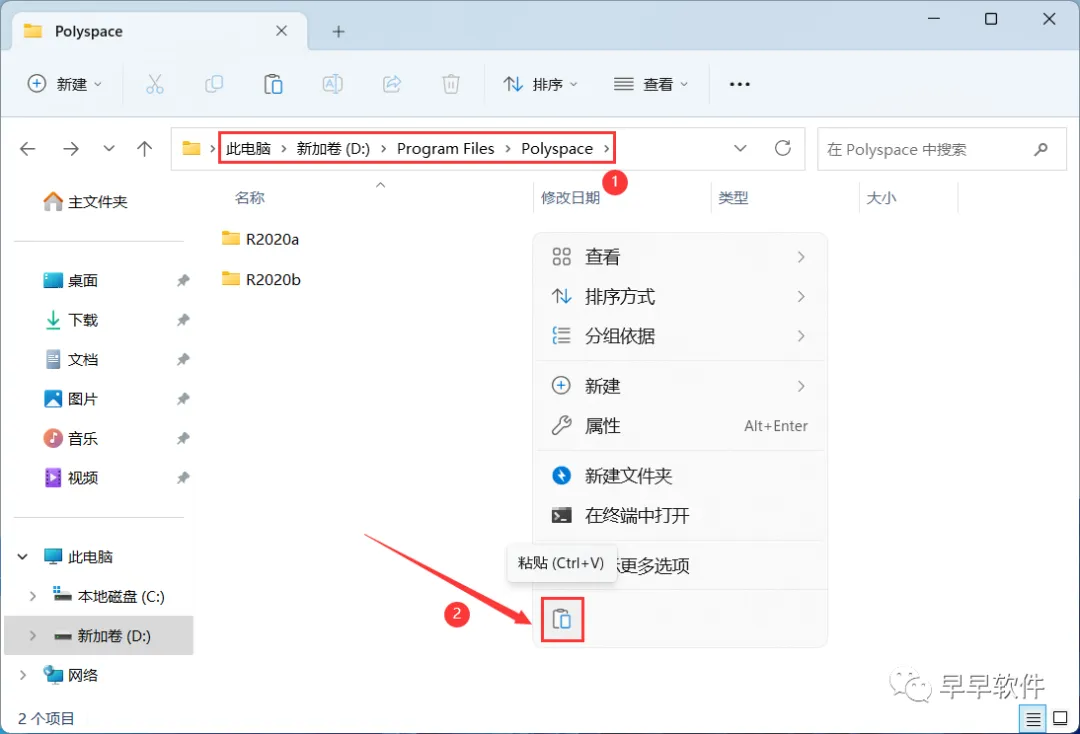Expand the 本地磁盘 (C:) tree node
This screenshot has height=734, width=1080.
(32, 596)
